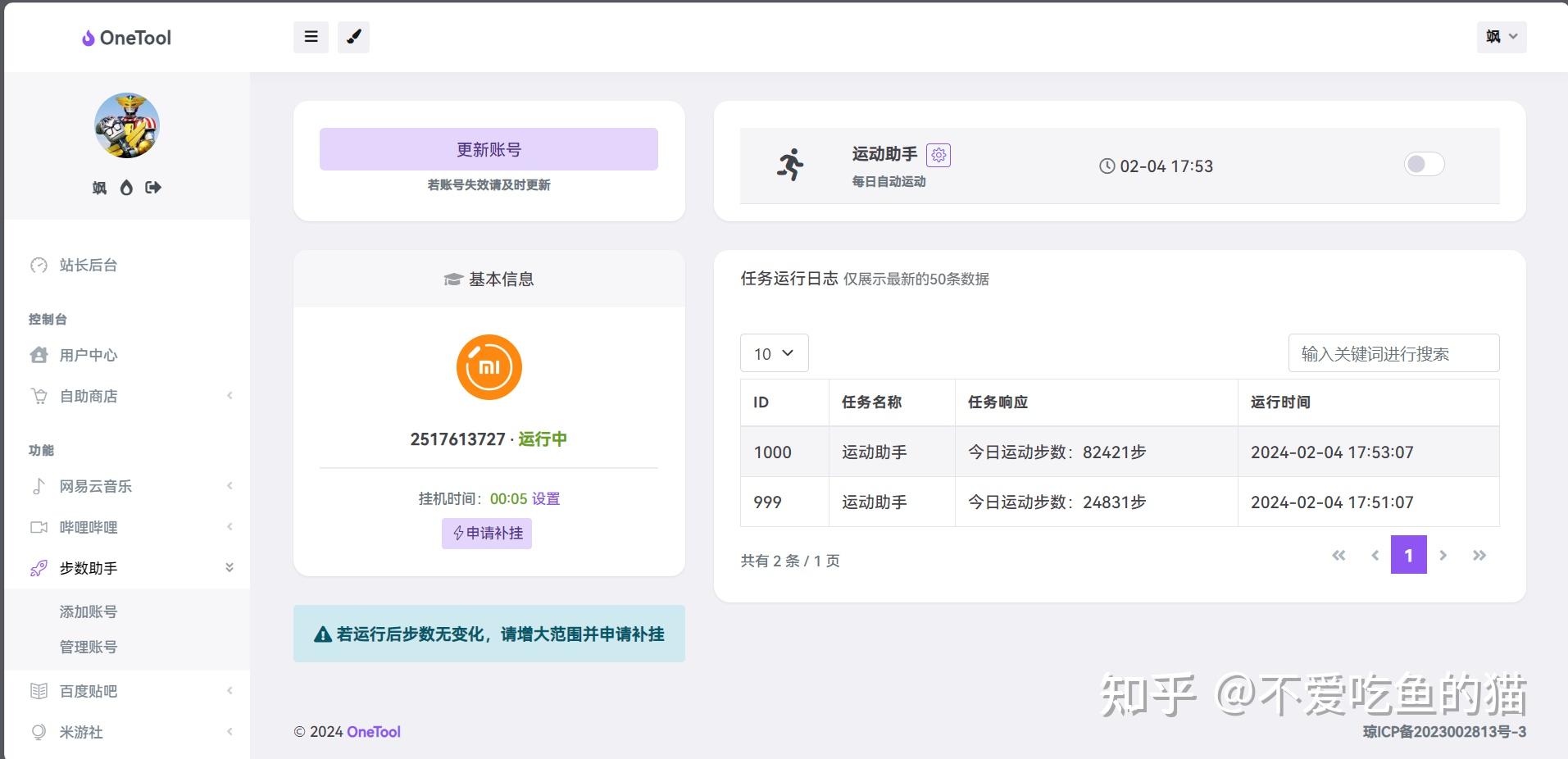Open the gear settings icon beside 运动助手
Image resolution: width=1568 pixels, height=759 pixels.
click(938, 154)
